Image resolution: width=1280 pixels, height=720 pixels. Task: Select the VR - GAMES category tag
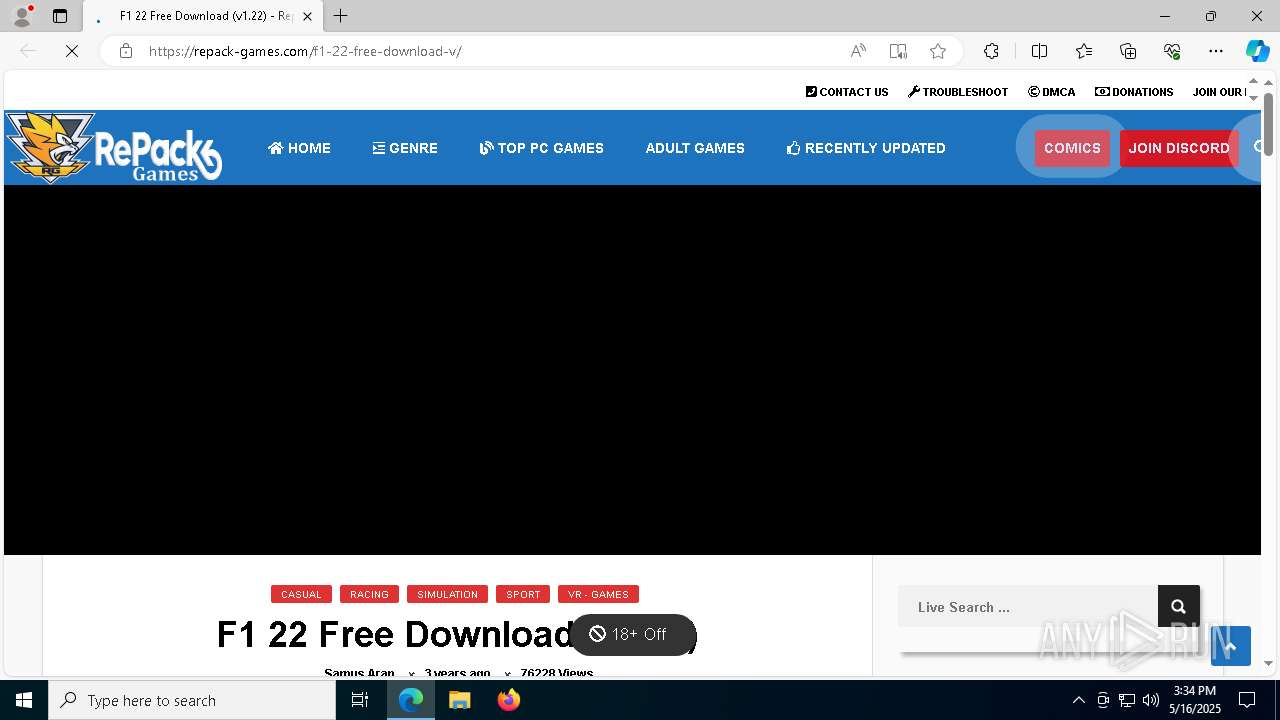pyautogui.click(x=598, y=594)
